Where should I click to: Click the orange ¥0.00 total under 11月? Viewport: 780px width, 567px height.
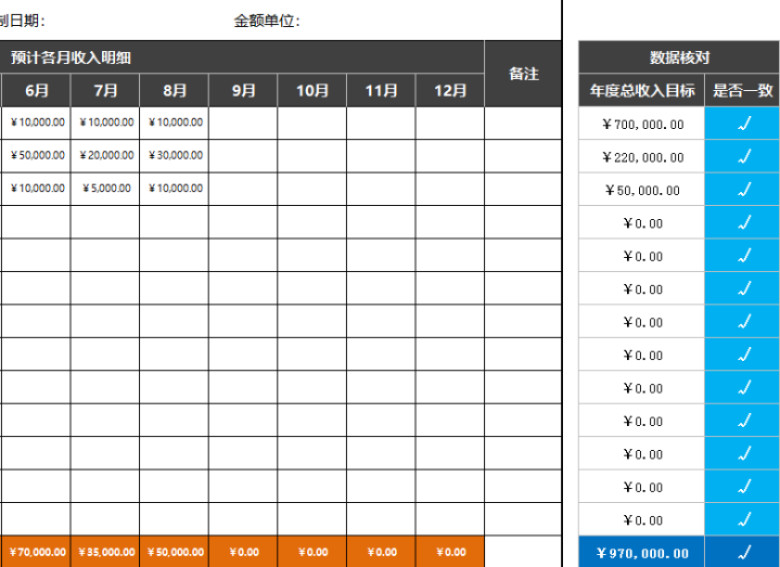(x=381, y=552)
